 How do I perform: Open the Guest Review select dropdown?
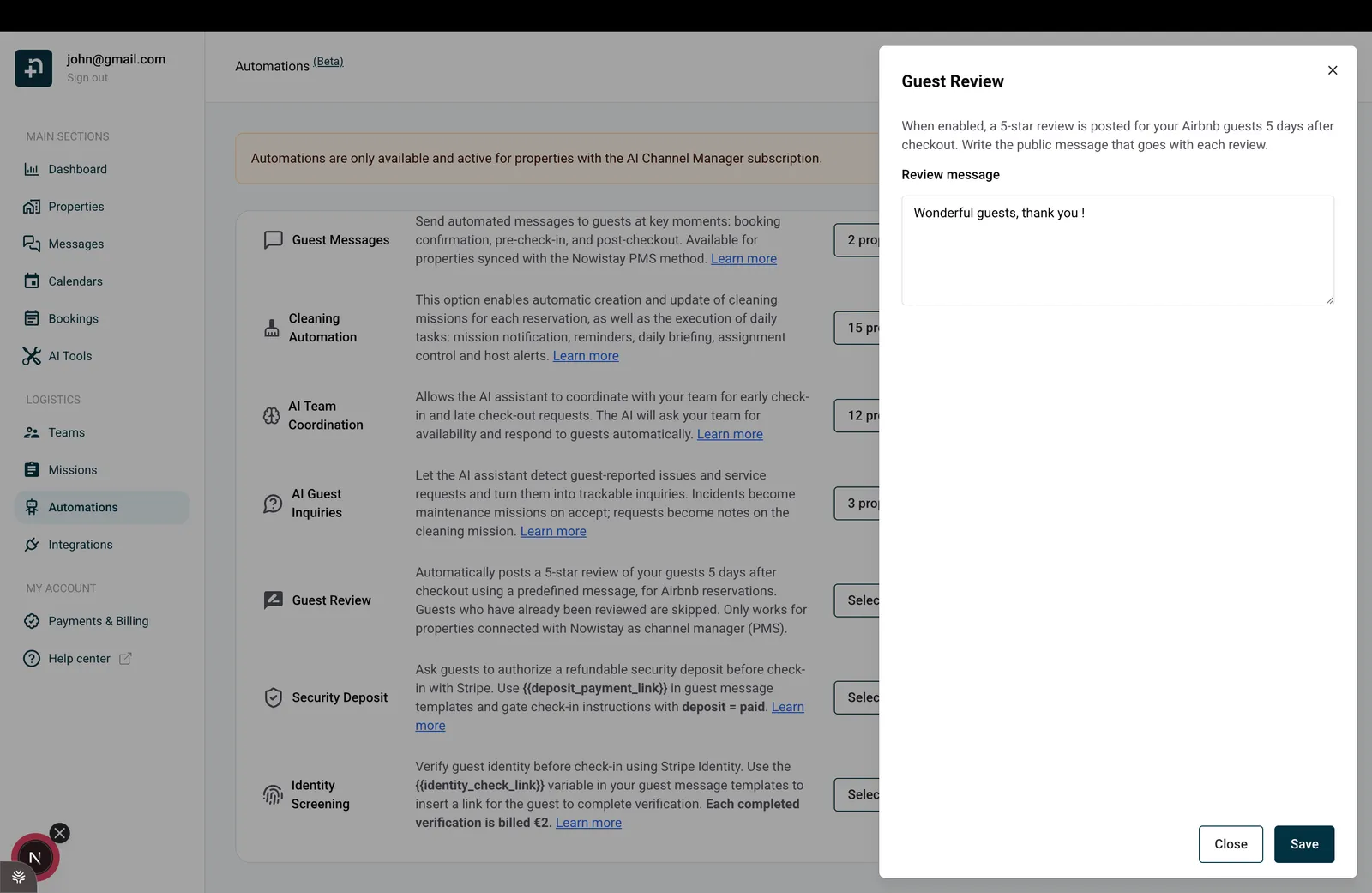click(857, 600)
